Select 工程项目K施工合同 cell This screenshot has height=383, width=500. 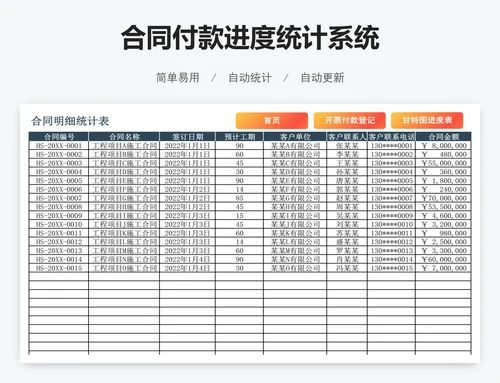coord(124,233)
